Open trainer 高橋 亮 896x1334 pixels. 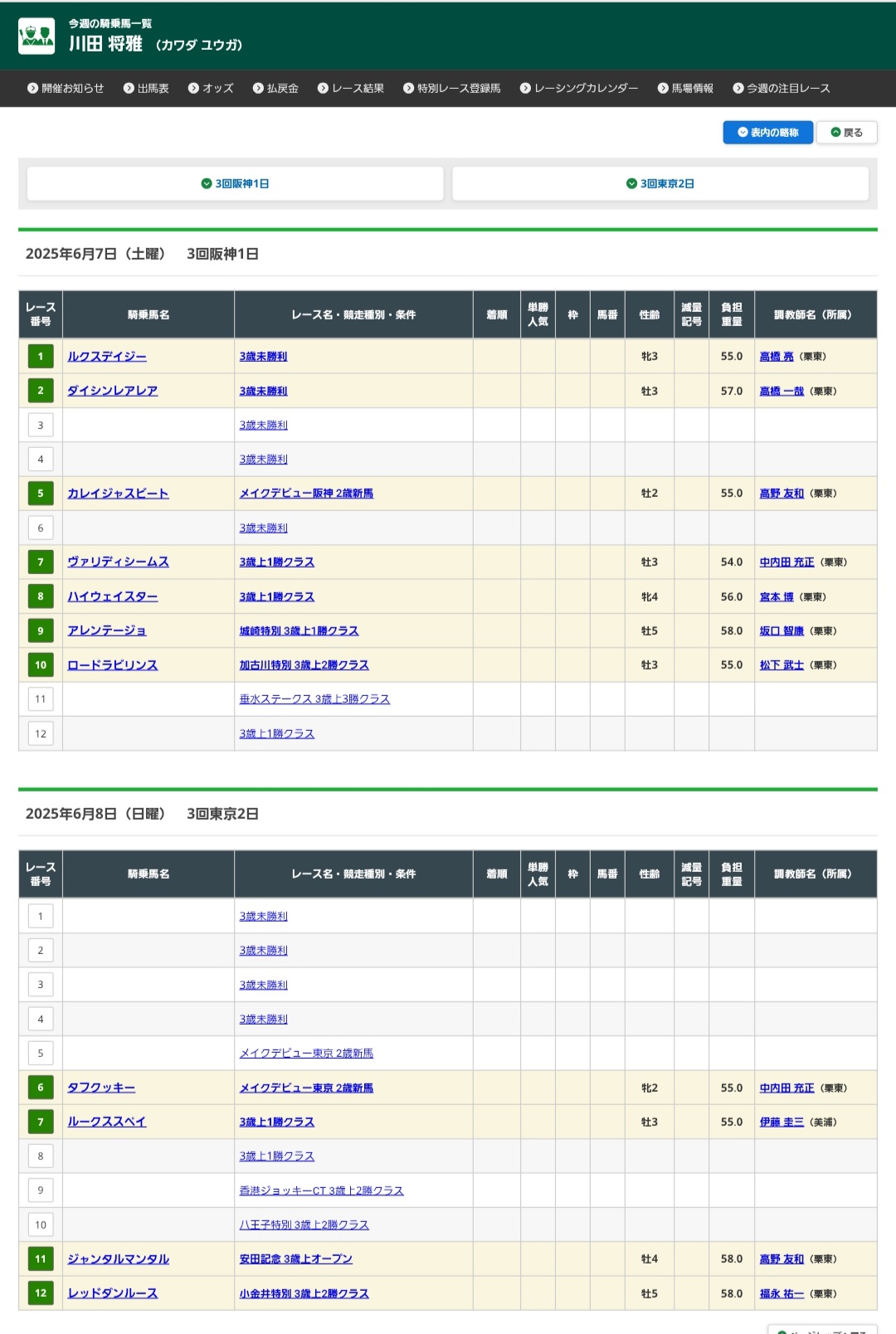pyautogui.click(x=777, y=356)
